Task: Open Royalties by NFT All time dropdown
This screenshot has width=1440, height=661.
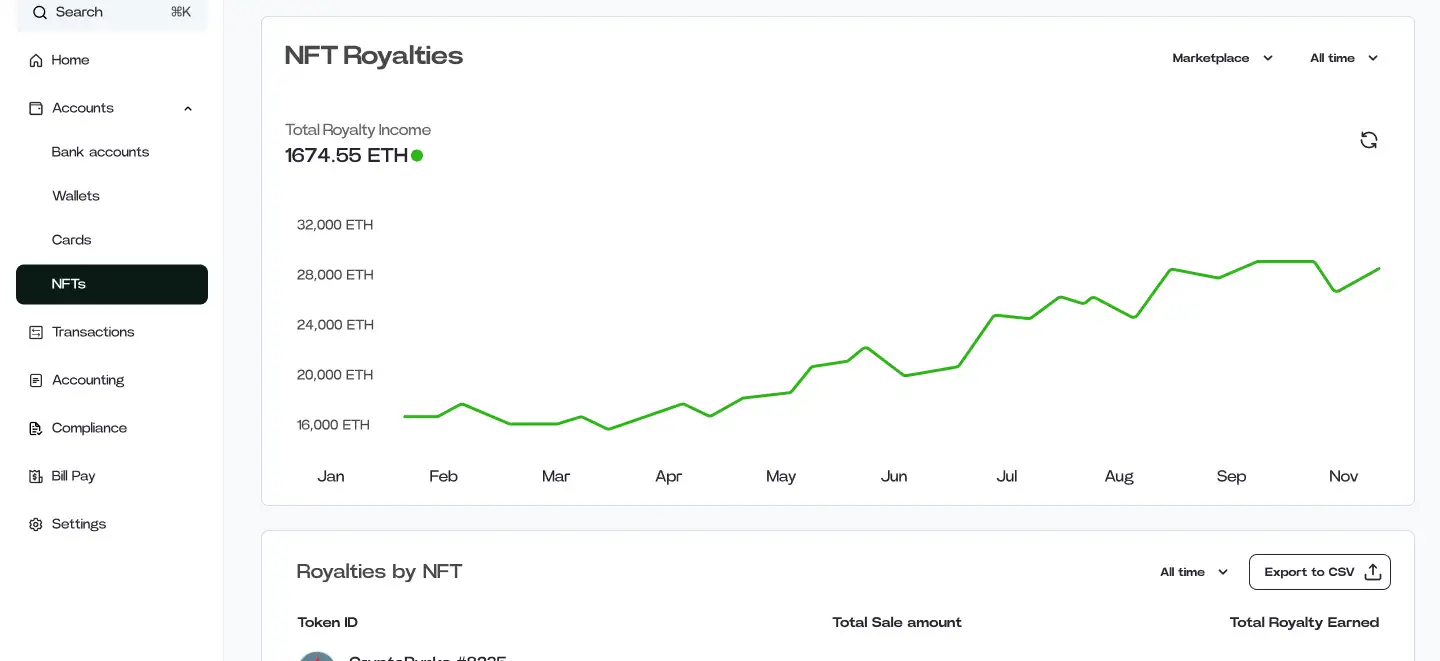Action: tap(1194, 572)
